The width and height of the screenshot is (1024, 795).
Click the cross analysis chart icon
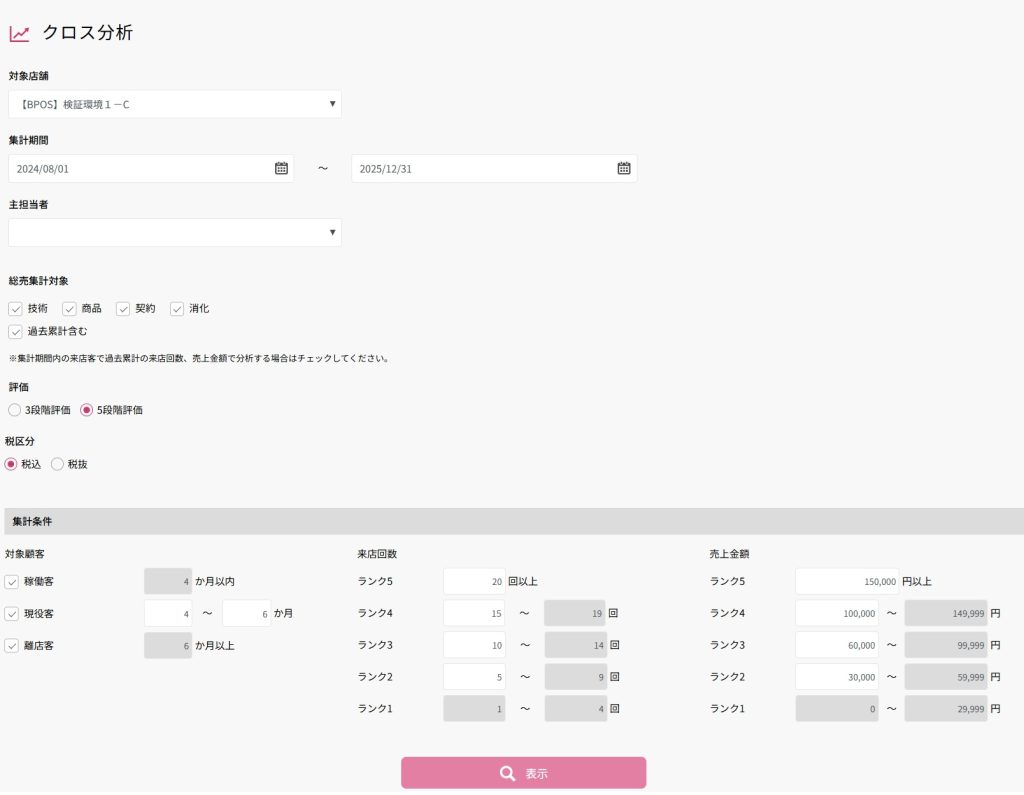[x=19, y=33]
